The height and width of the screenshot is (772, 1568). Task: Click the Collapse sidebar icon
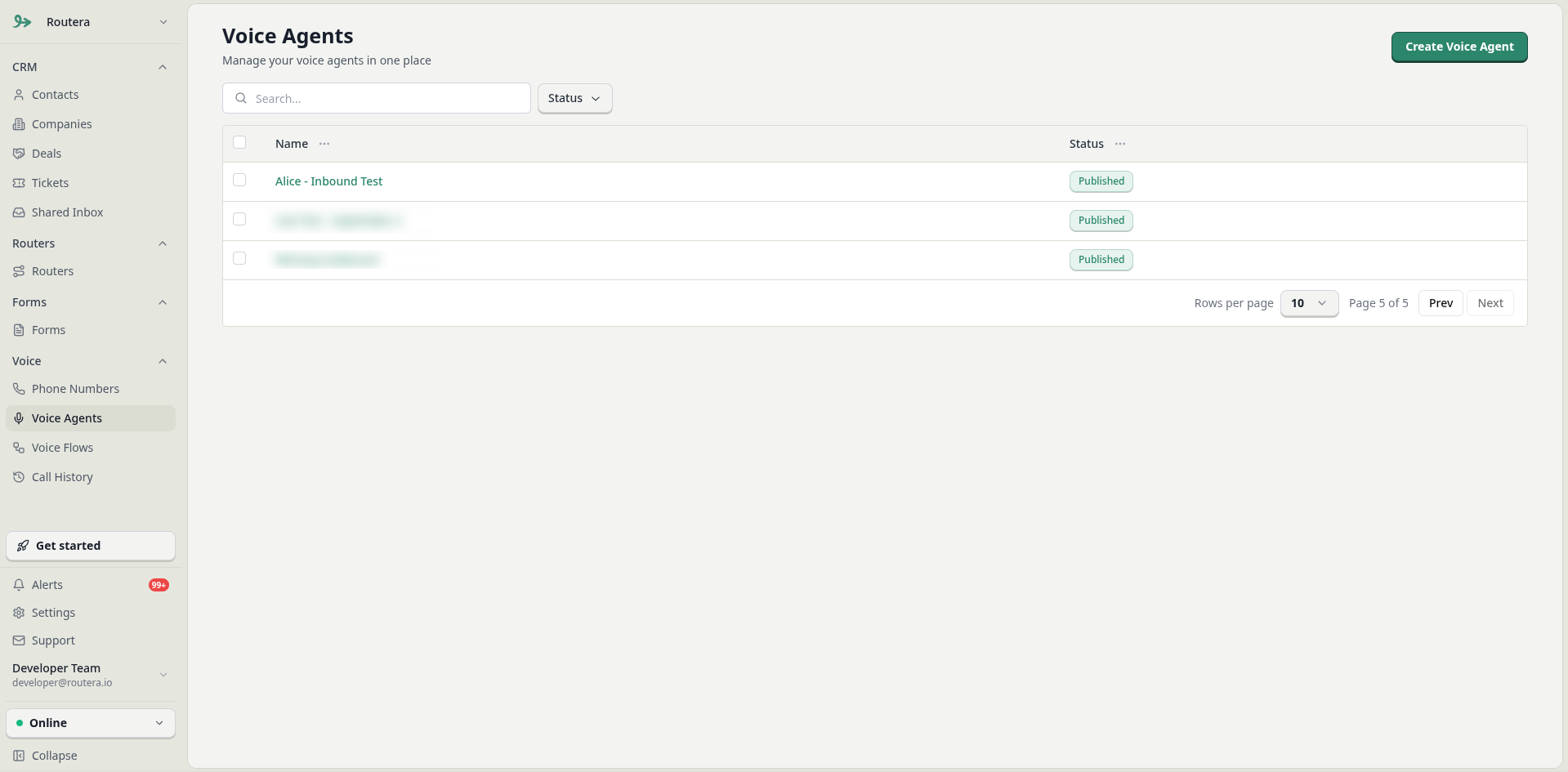point(19,756)
